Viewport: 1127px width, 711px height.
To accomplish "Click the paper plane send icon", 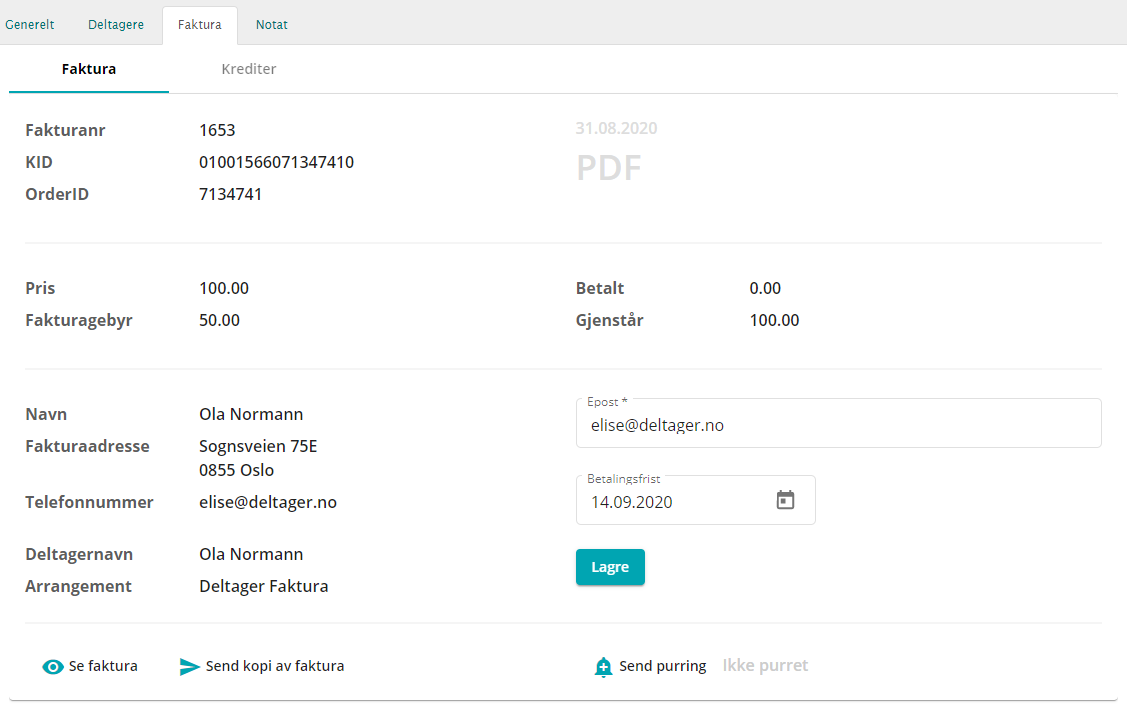I will point(189,667).
